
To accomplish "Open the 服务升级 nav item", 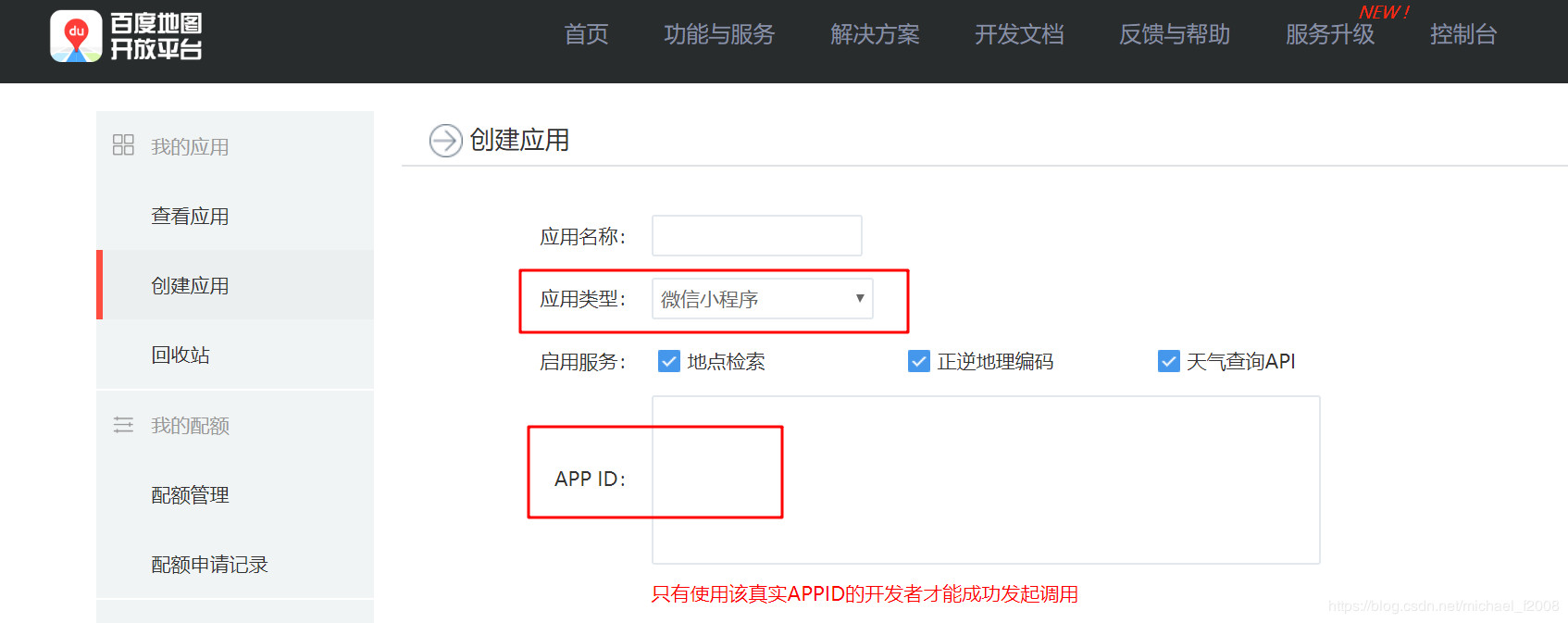I will [x=1330, y=35].
